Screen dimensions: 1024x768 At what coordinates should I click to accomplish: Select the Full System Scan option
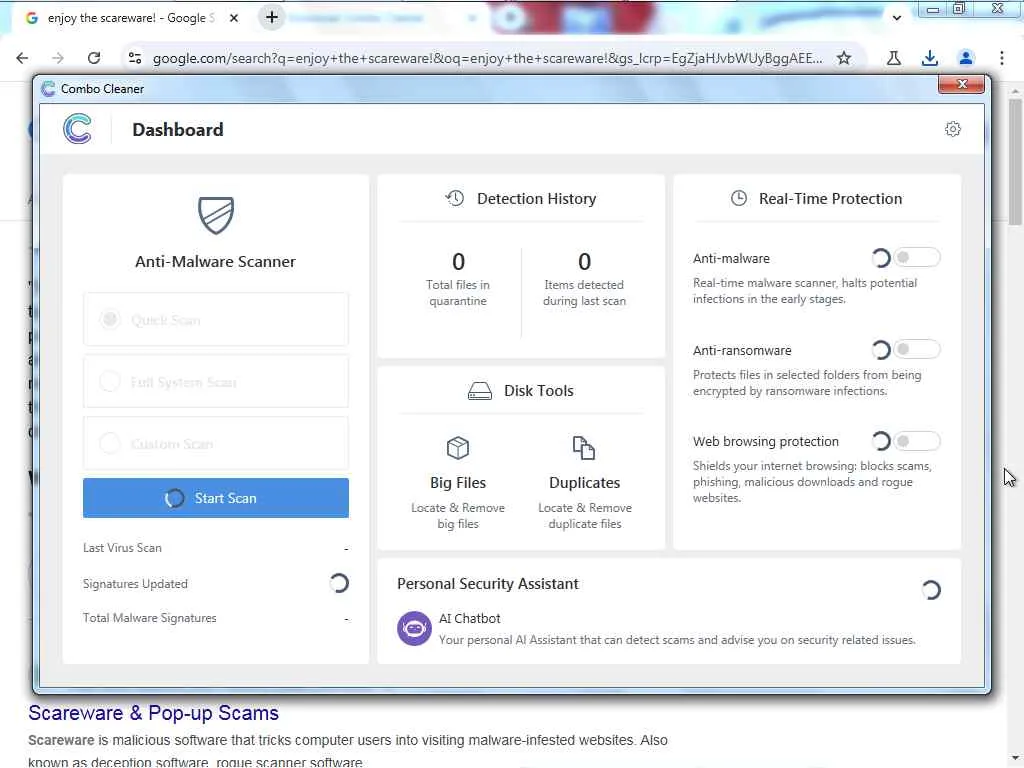[216, 381]
